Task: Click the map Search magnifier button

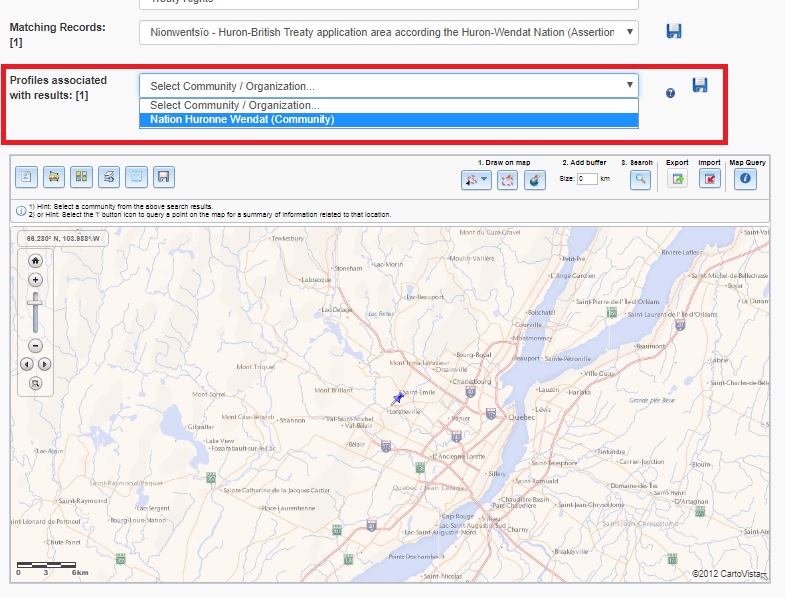Action: [x=639, y=179]
